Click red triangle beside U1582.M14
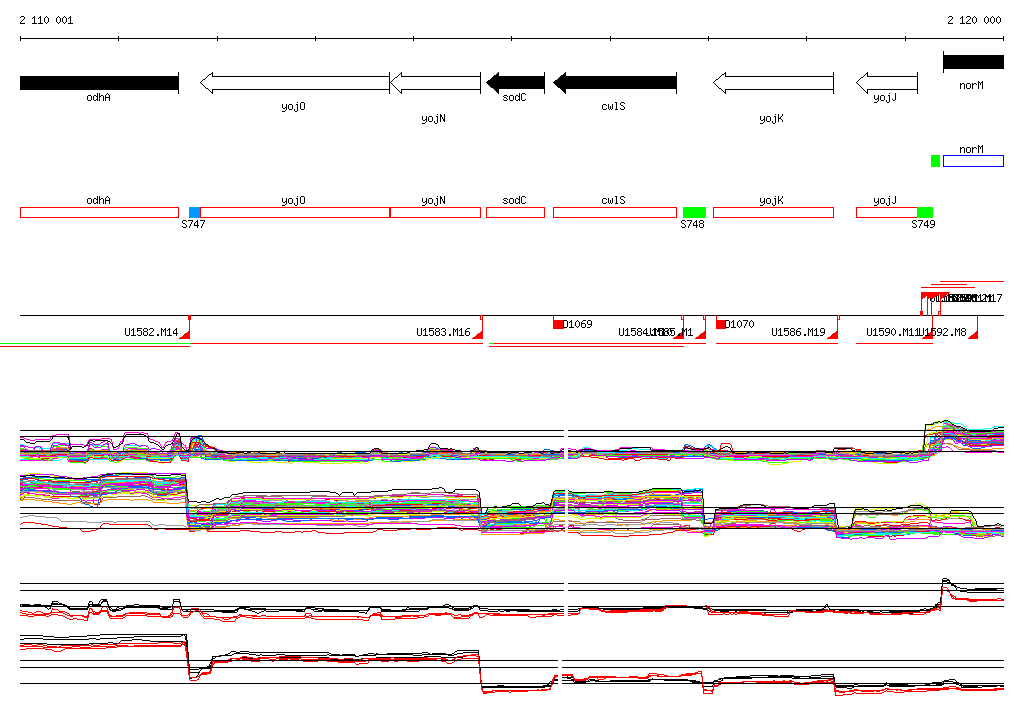1024x714 pixels. (185, 334)
